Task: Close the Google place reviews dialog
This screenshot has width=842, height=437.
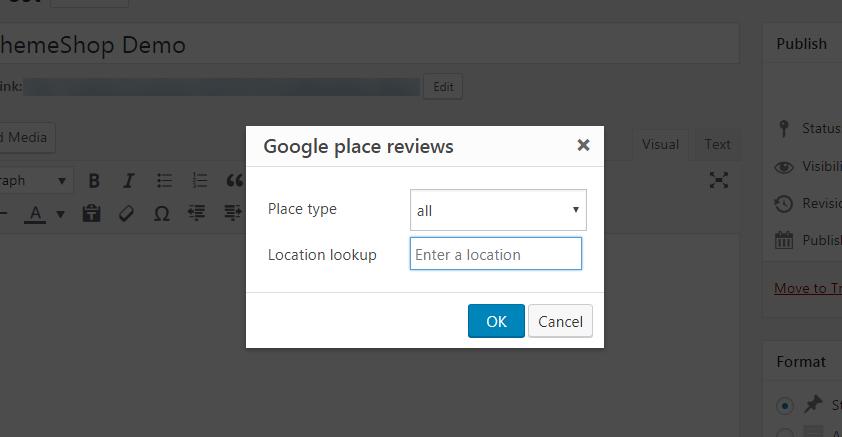Action: point(583,145)
